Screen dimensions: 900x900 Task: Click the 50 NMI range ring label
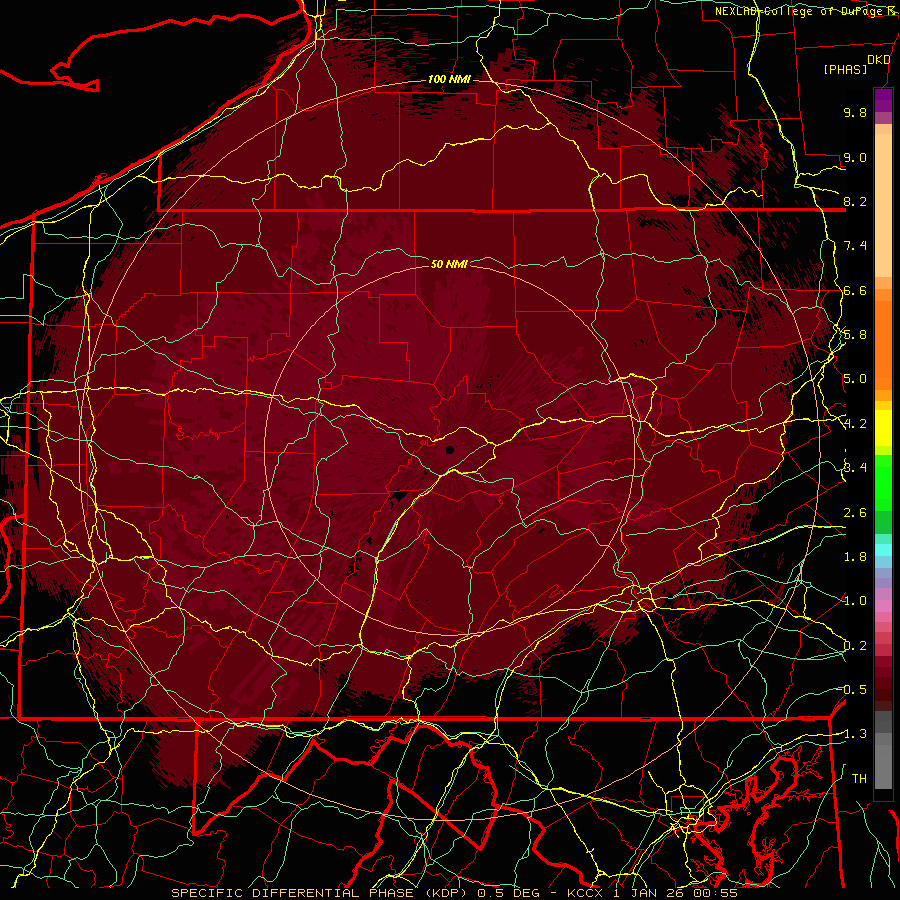coord(449,264)
